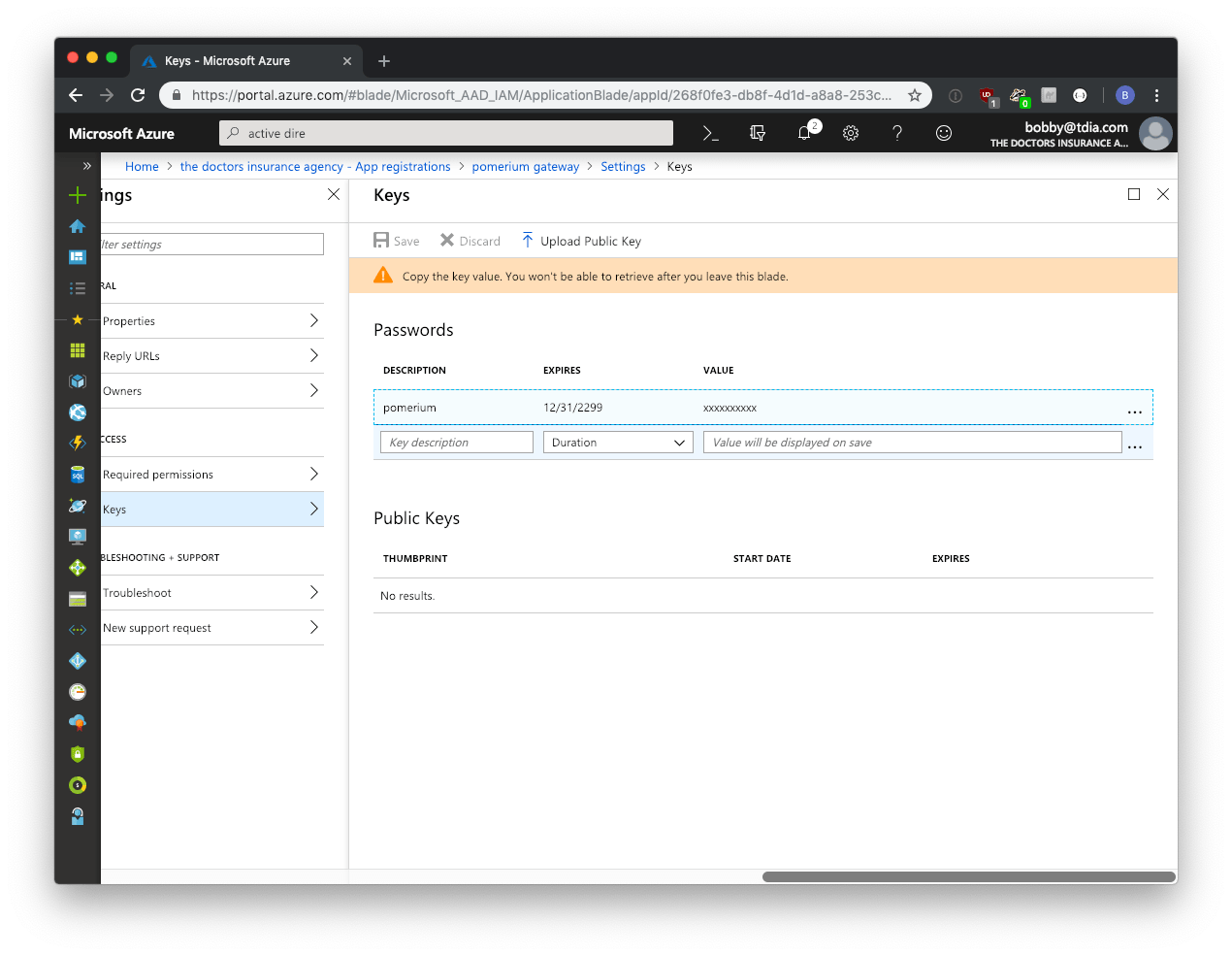Open the bobby@tdia.com account avatar

click(x=1155, y=134)
